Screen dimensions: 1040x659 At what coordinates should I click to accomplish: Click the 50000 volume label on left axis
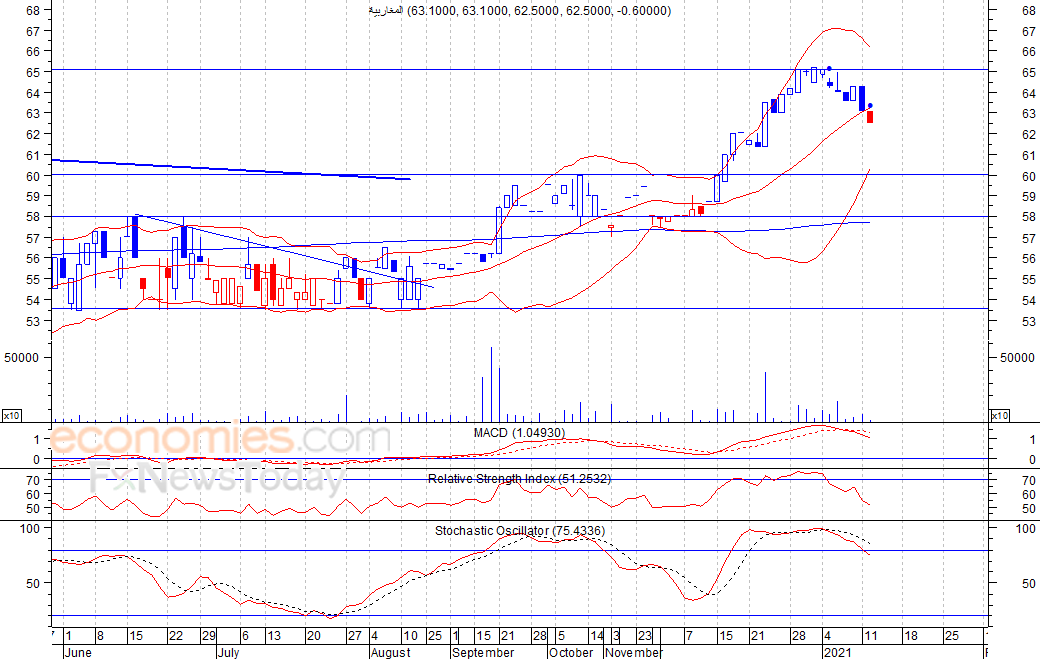[21, 357]
